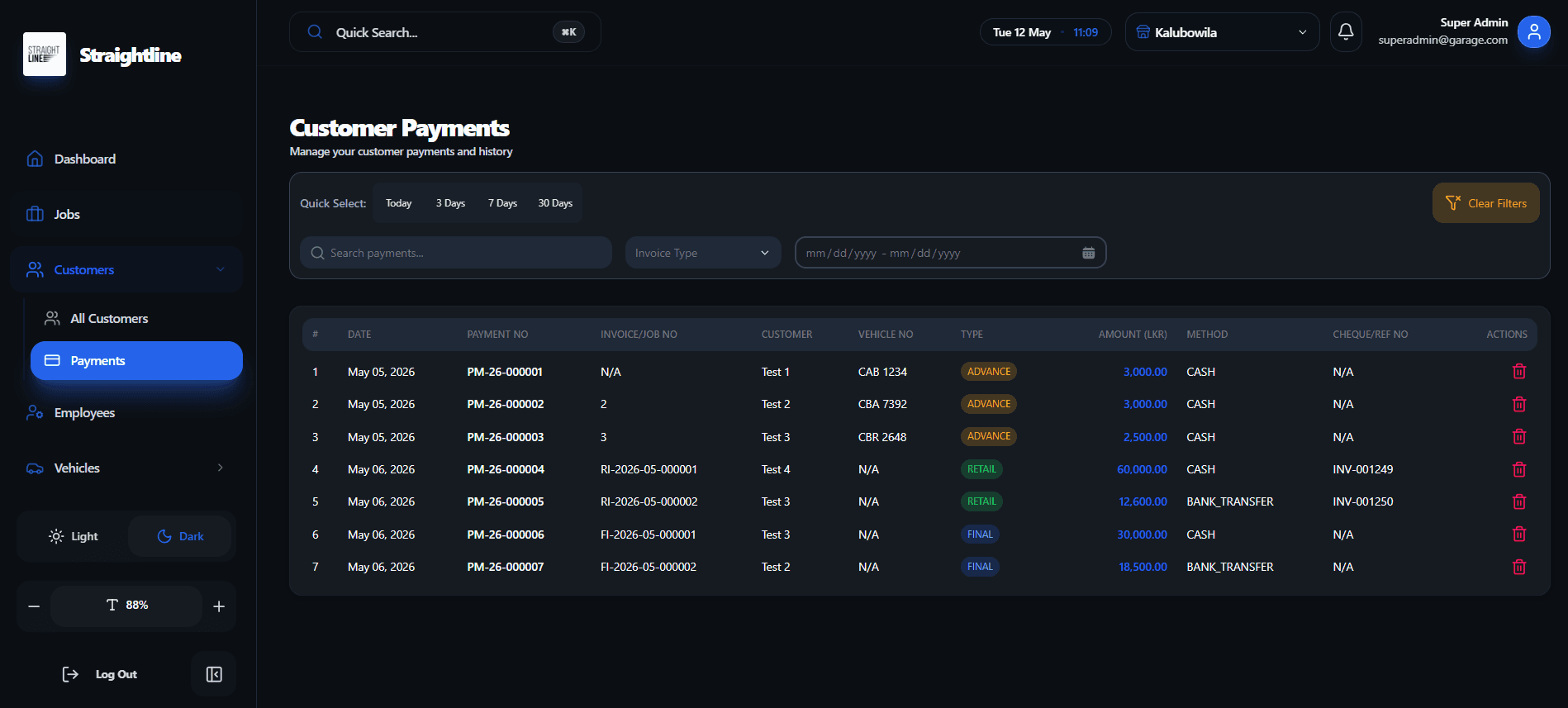Log Out of the application
Viewport: 1568px width, 708px height.
(x=100, y=674)
